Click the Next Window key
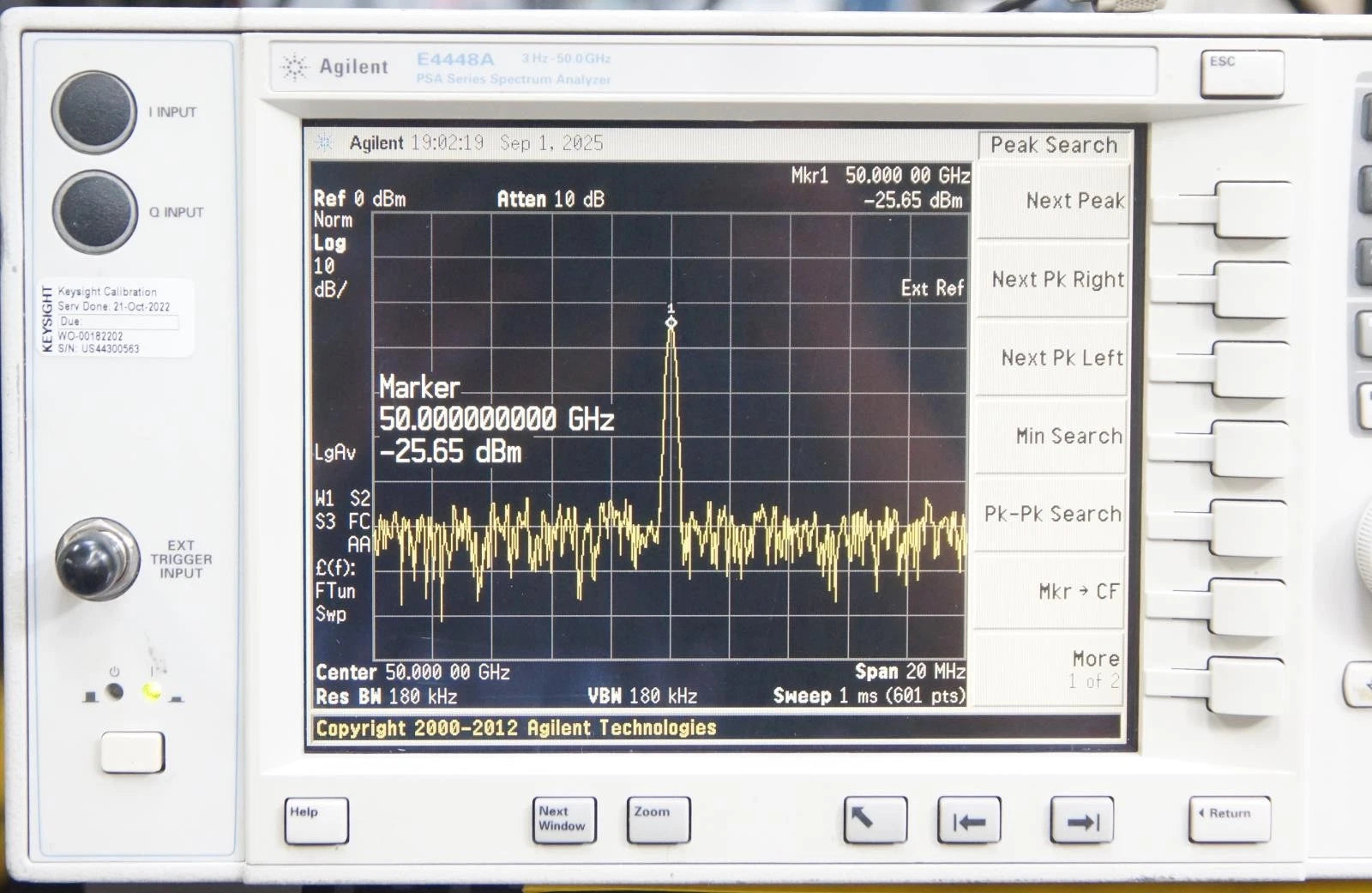Viewport: 1372px width, 893px height. [564, 820]
